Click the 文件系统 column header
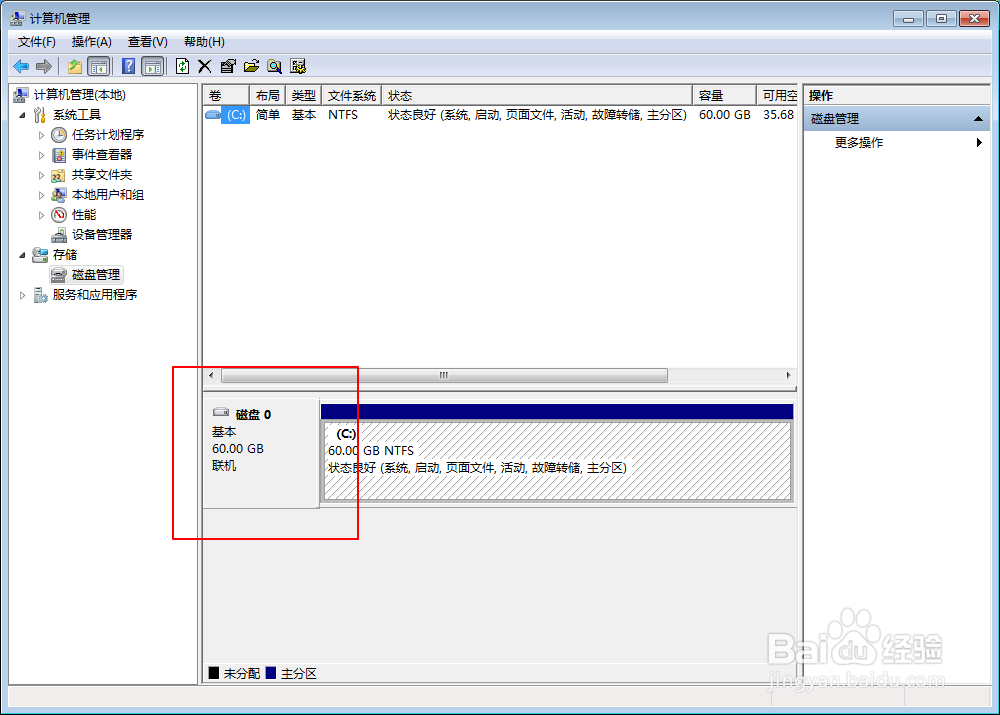Image resolution: width=1000 pixels, height=715 pixels. [351, 96]
